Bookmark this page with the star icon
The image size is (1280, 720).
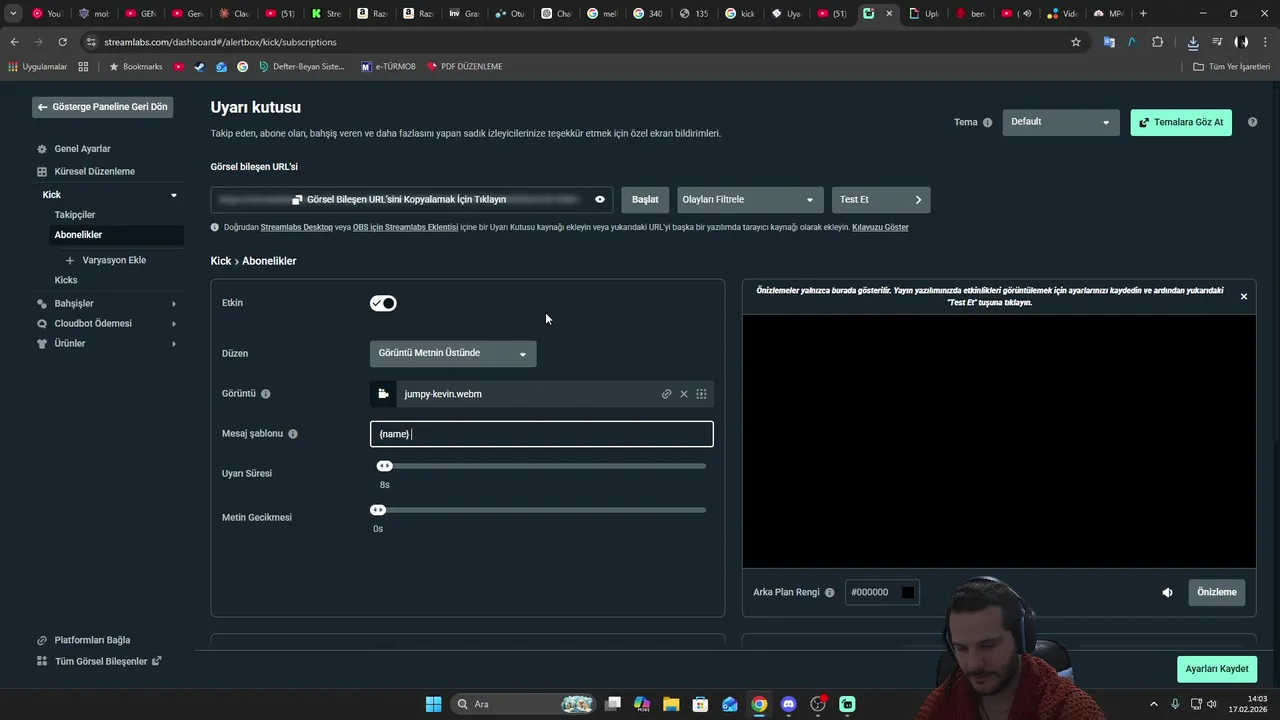1076,42
